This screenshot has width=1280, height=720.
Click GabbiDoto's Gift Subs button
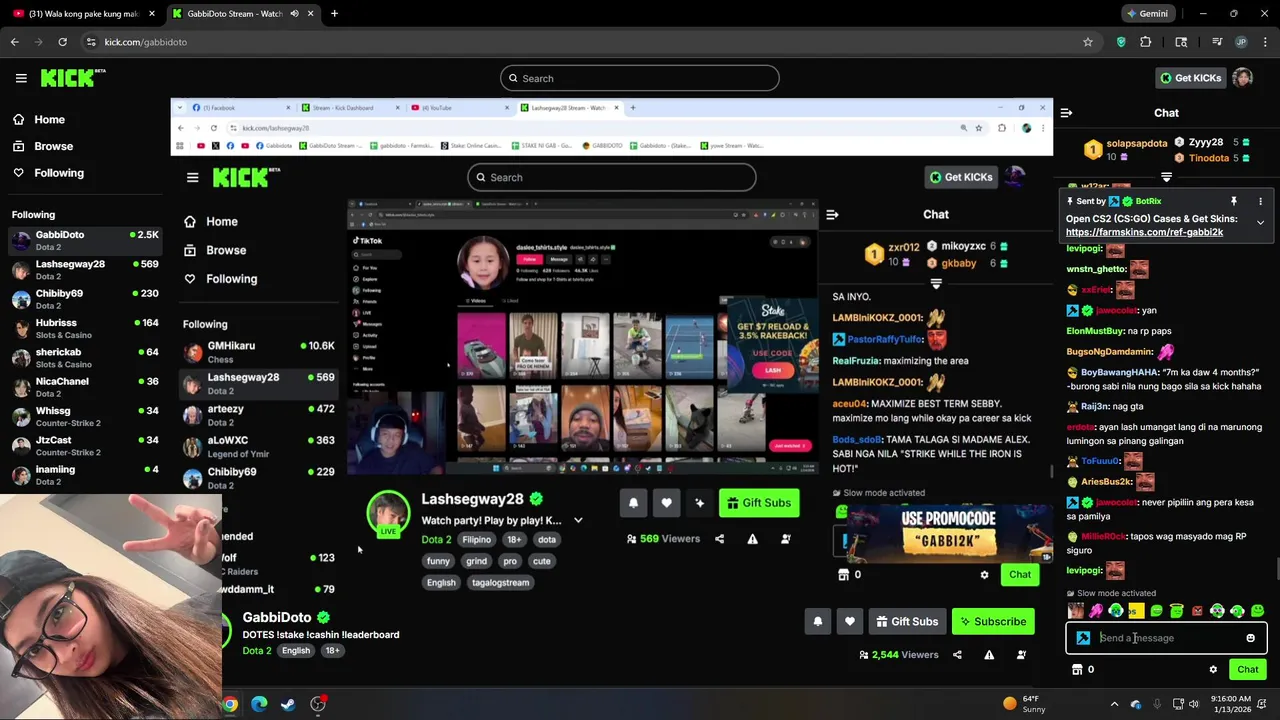(907, 622)
